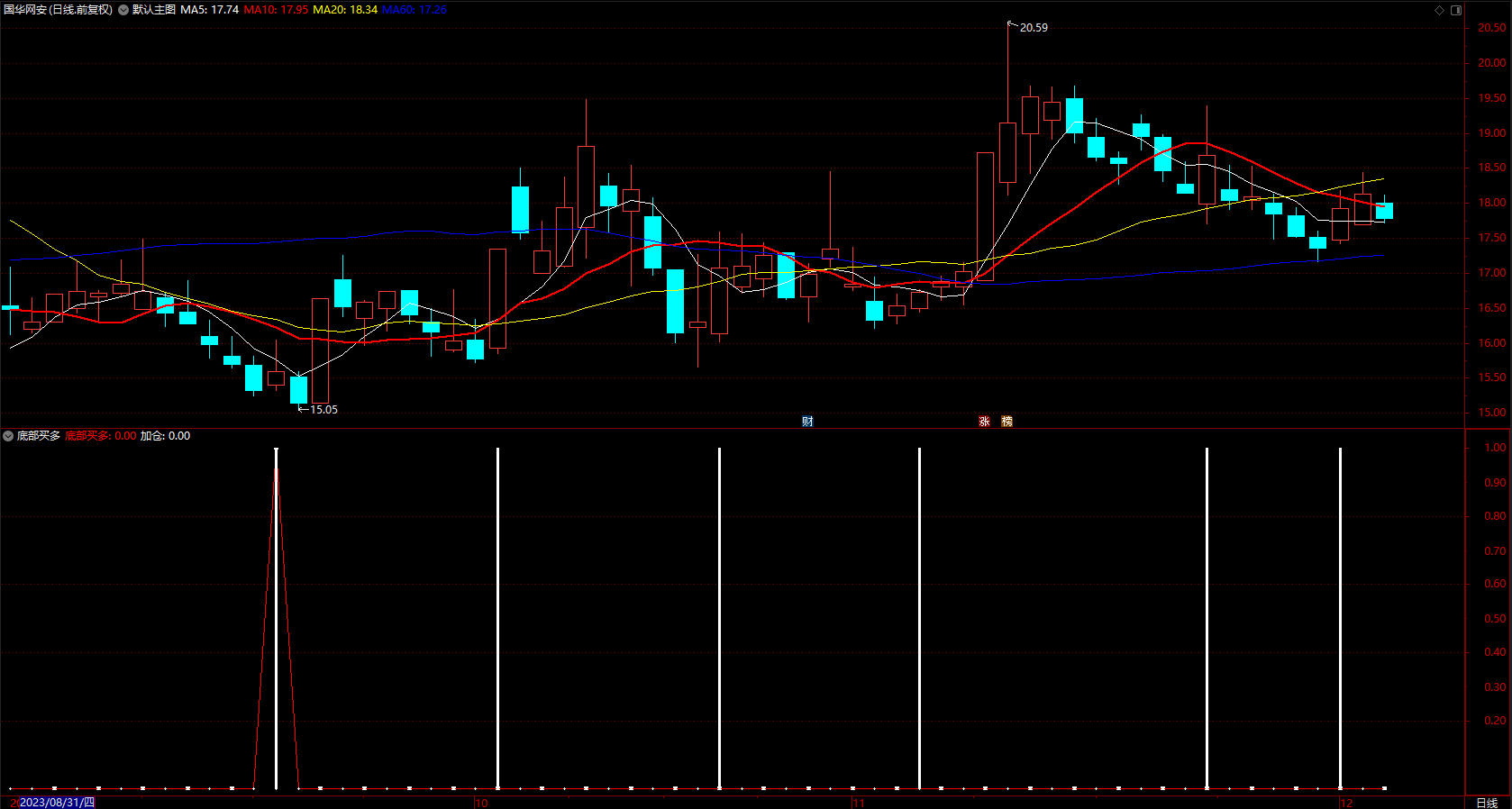Click the 20.59 high price label
The width and height of the screenshot is (1512, 809).
(1034, 28)
